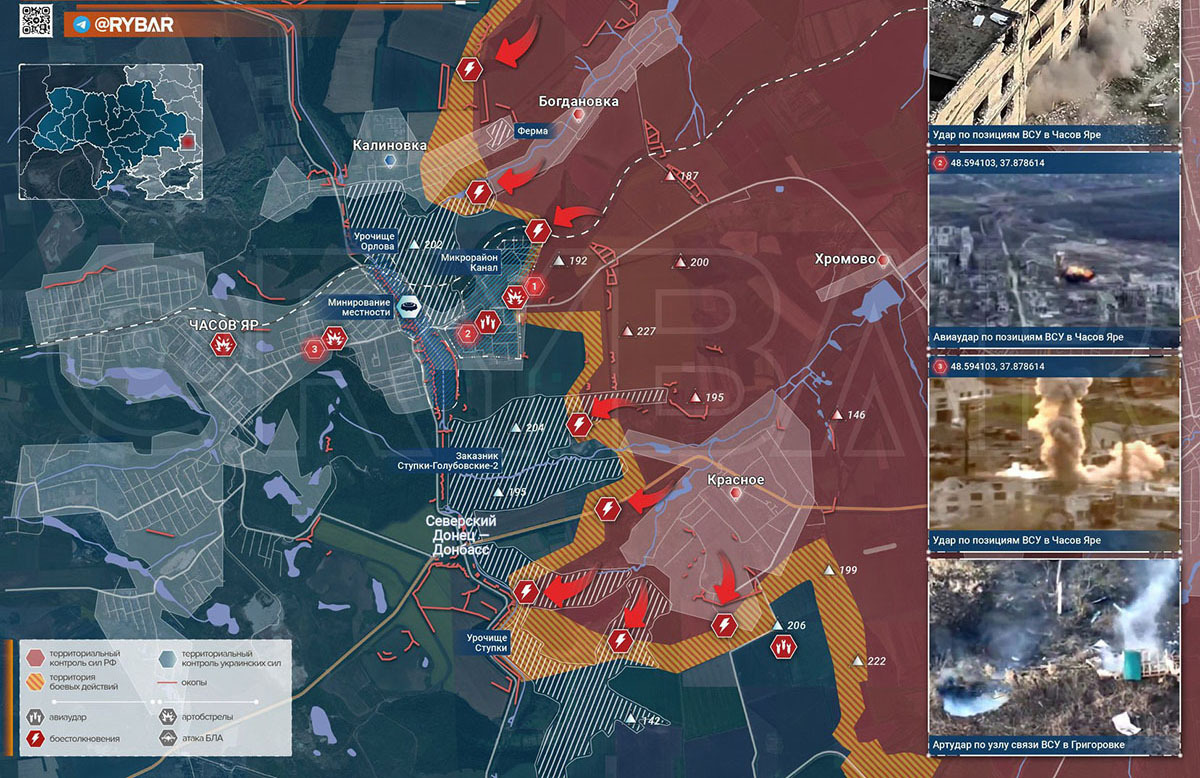The width and height of the screenshot is (1200, 778).
Task: Click the numbered marker 2 on the map
Action: coord(466,335)
